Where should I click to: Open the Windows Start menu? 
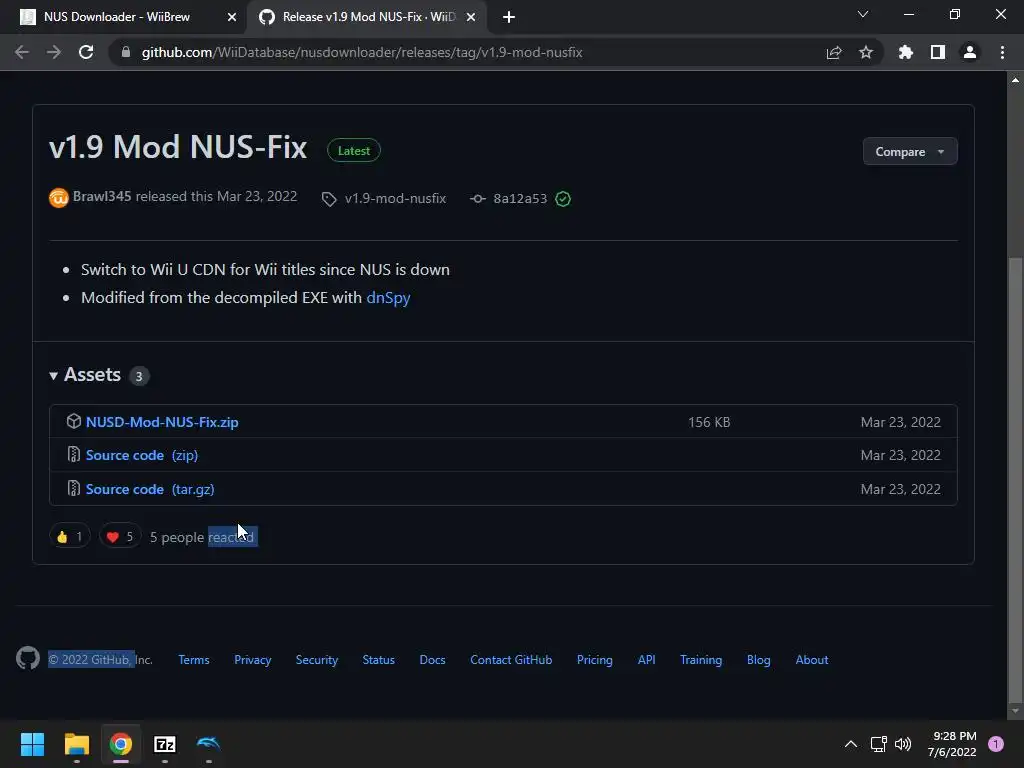(x=32, y=744)
